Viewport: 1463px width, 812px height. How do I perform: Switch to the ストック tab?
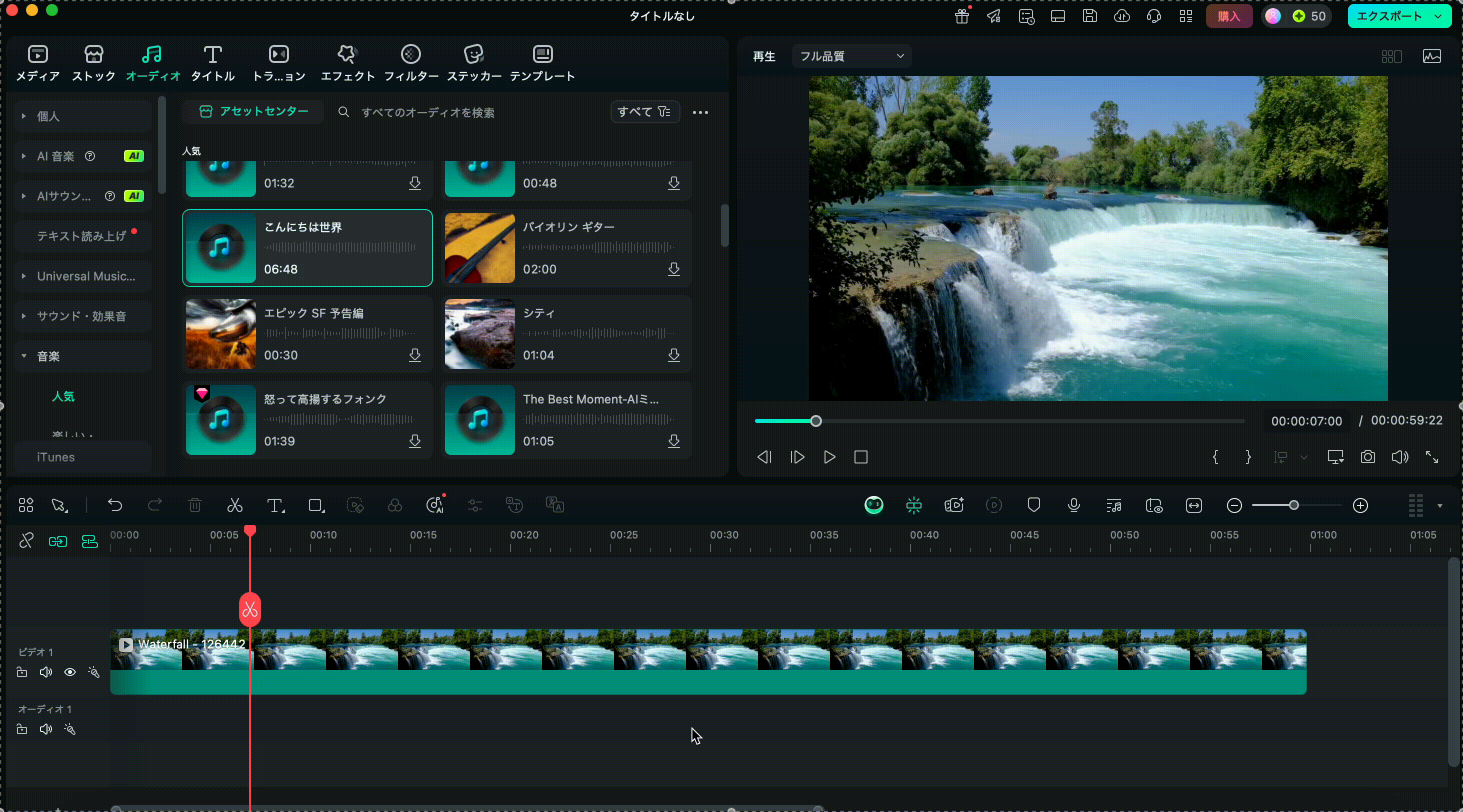pos(93,62)
